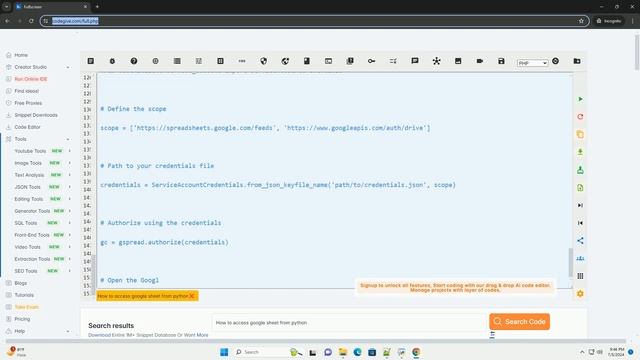
Task: Click the circular icon right of PHP dropdown
Action: coord(556,61)
